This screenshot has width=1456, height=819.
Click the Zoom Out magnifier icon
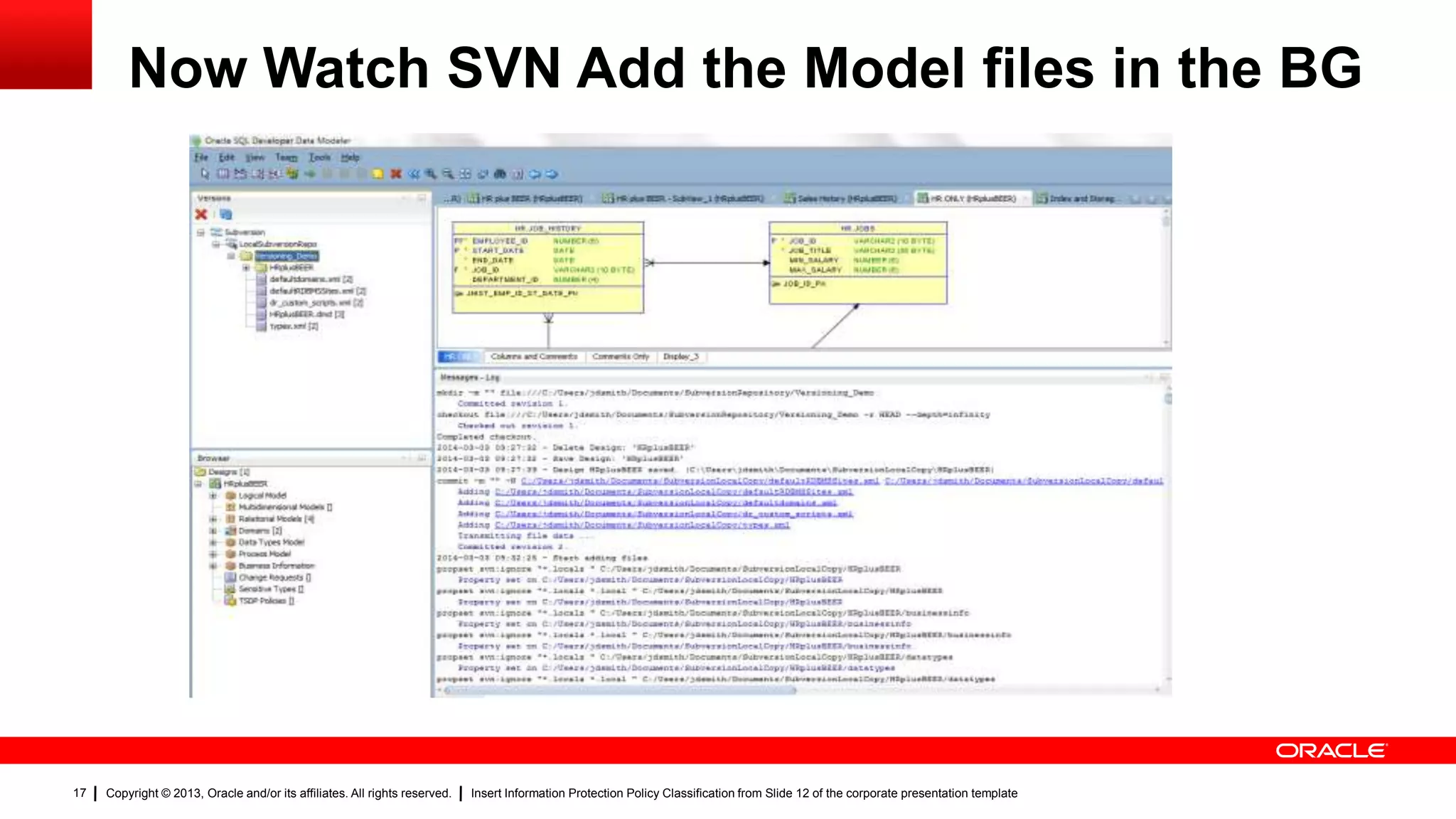(x=448, y=173)
